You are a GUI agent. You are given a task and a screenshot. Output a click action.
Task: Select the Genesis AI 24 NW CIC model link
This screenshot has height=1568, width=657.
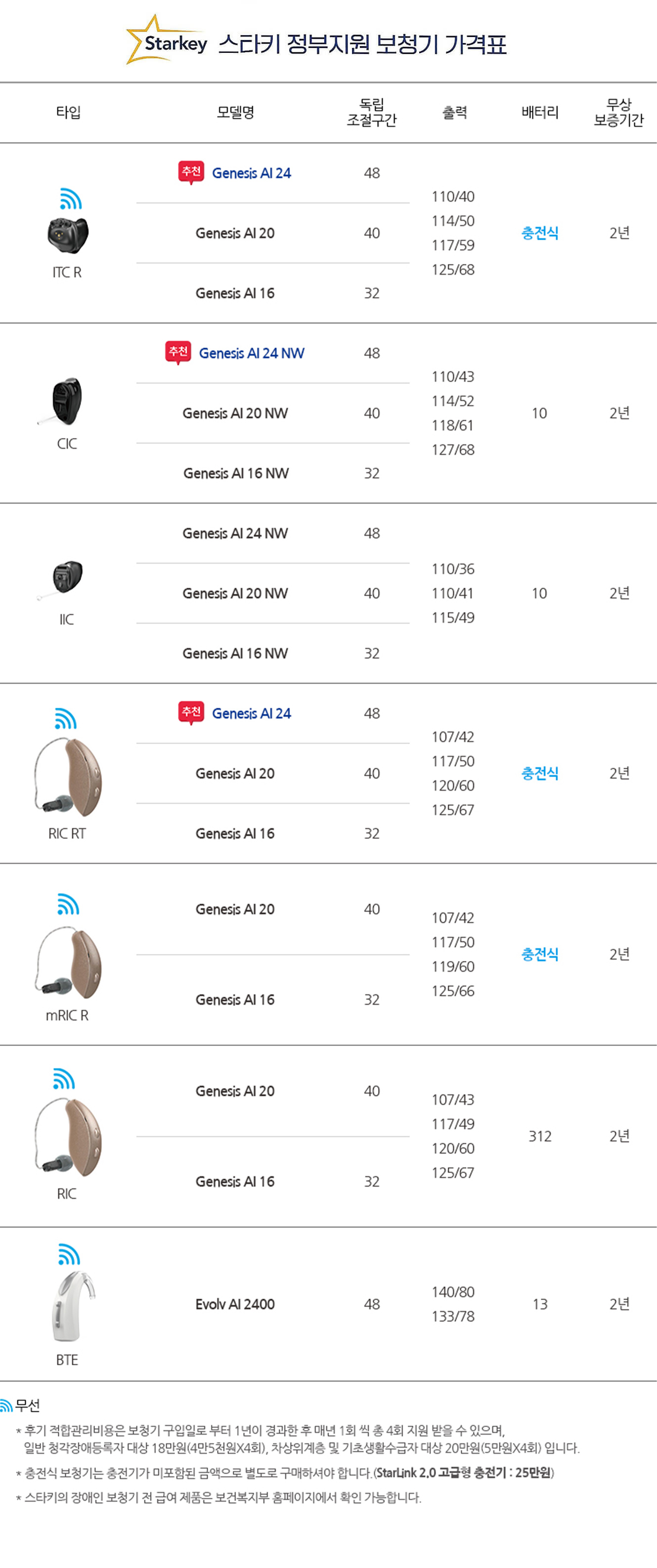pos(252,353)
